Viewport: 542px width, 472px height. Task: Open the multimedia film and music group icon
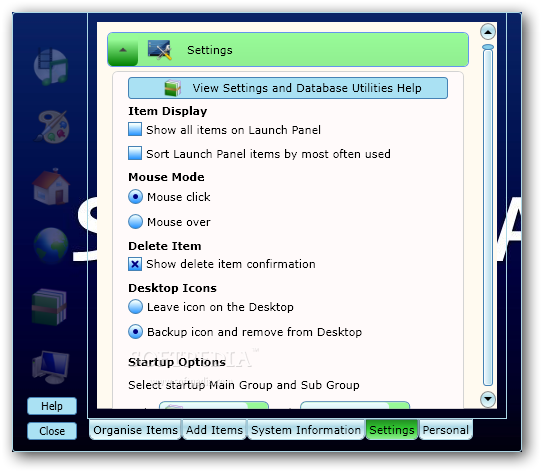click(x=51, y=67)
